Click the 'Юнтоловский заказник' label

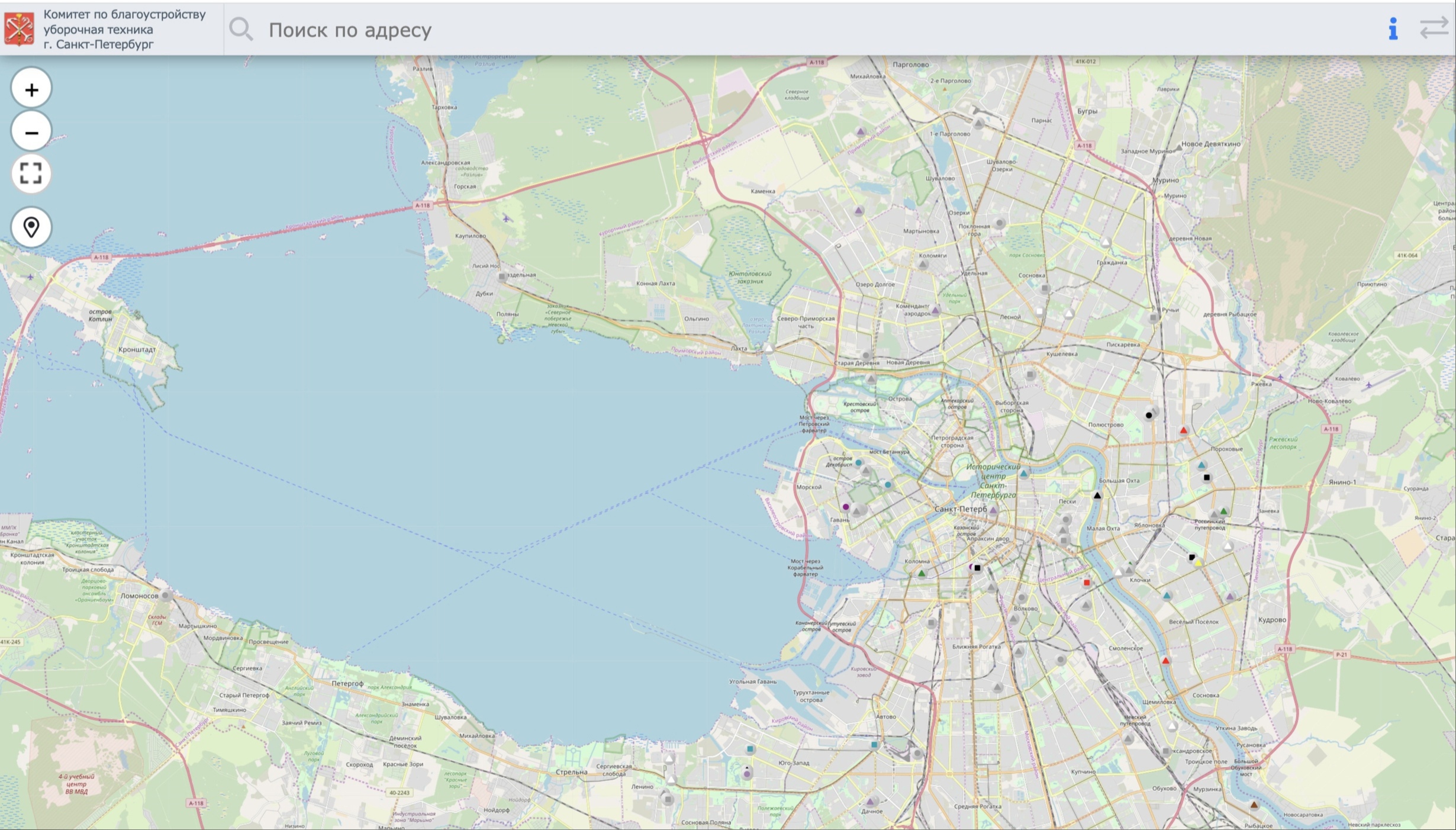pyautogui.click(x=750, y=277)
